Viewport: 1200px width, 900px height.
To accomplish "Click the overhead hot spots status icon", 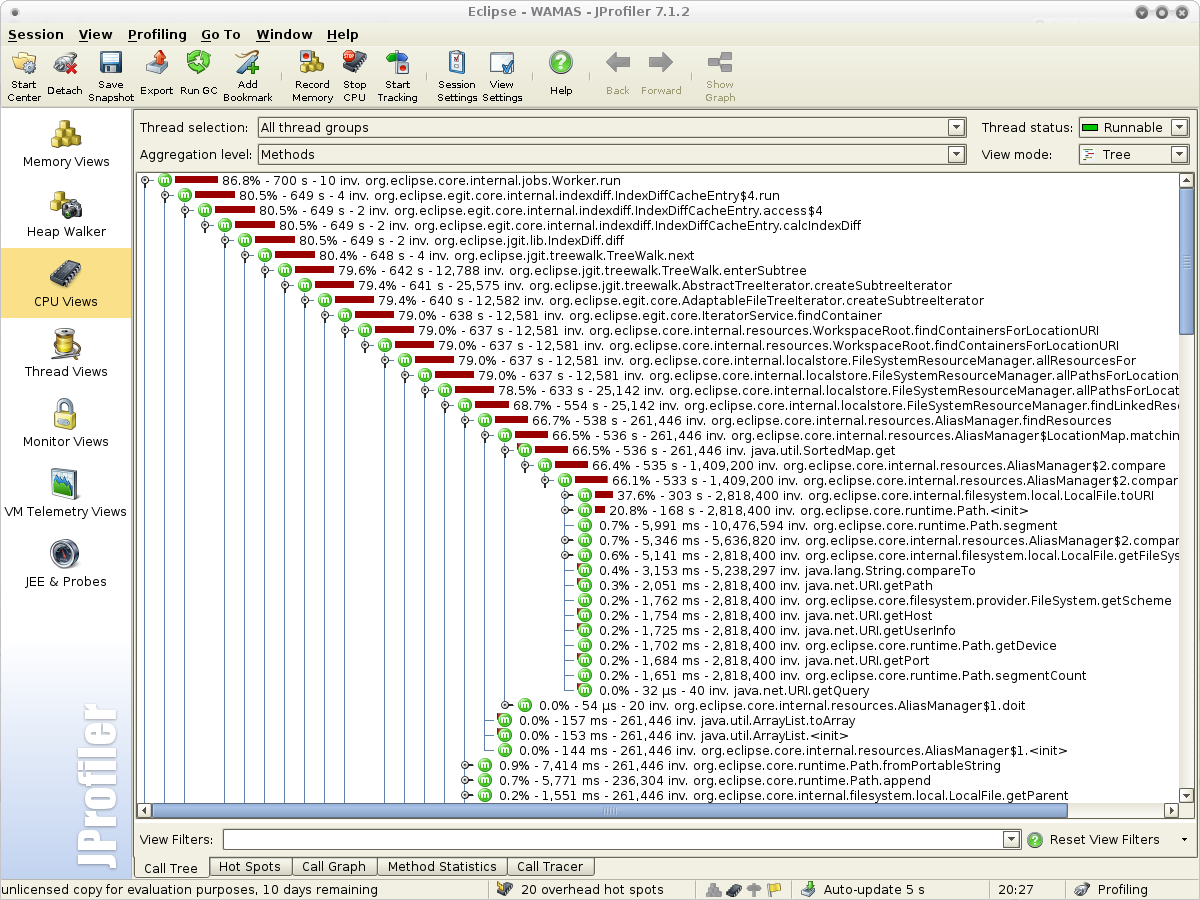I will tap(505, 889).
